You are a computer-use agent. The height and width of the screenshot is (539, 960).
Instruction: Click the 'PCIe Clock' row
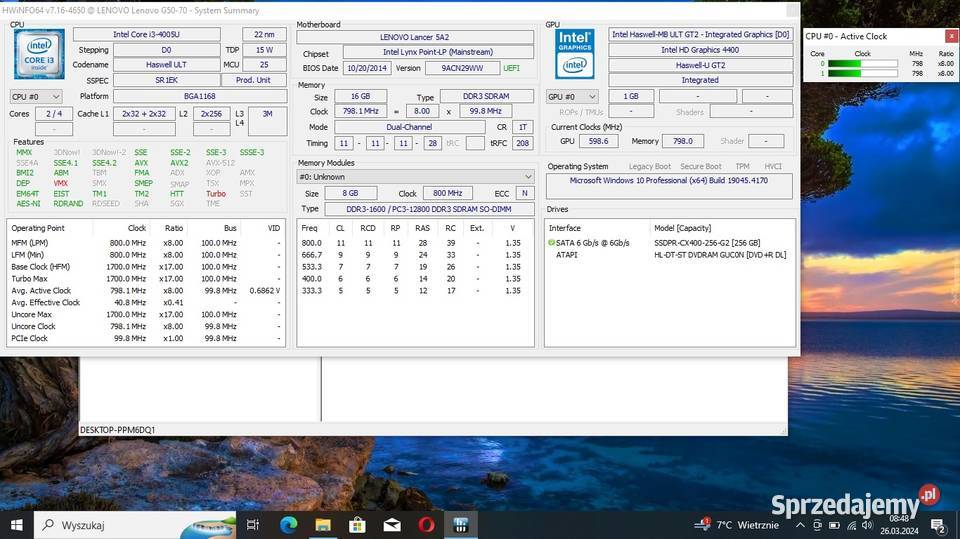coord(146,338)
